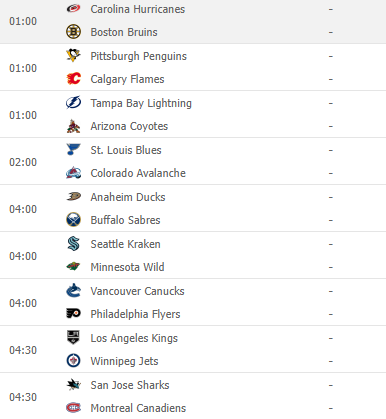Open the Anaheim Ducks team name
This screenshot has height=419, width=386.
pos(128,197)
